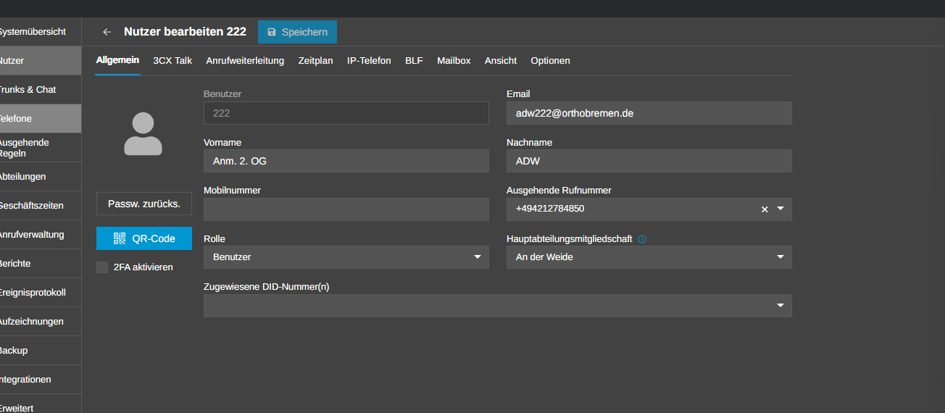The height and width of the screenshot is (413, 945).
Task: Click the empty Mobilnummer input field
Action: pos(346,209)
